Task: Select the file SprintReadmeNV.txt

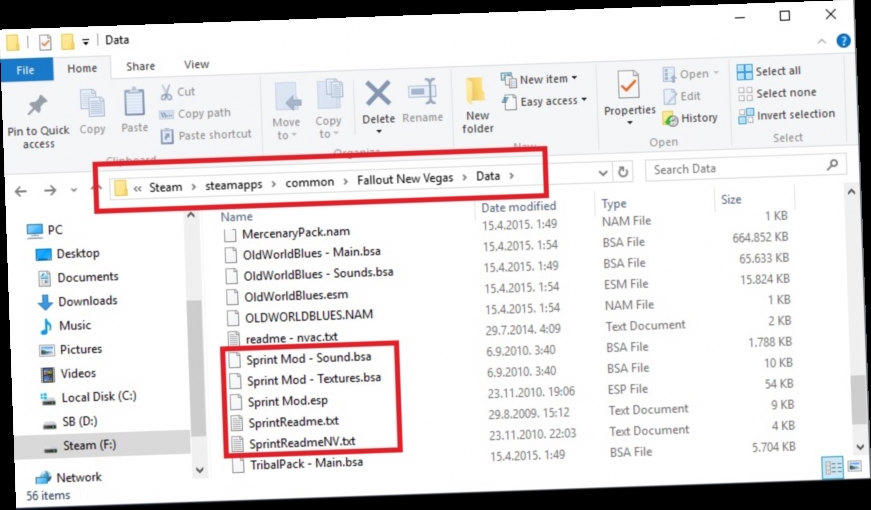Action: coord(293,443)
